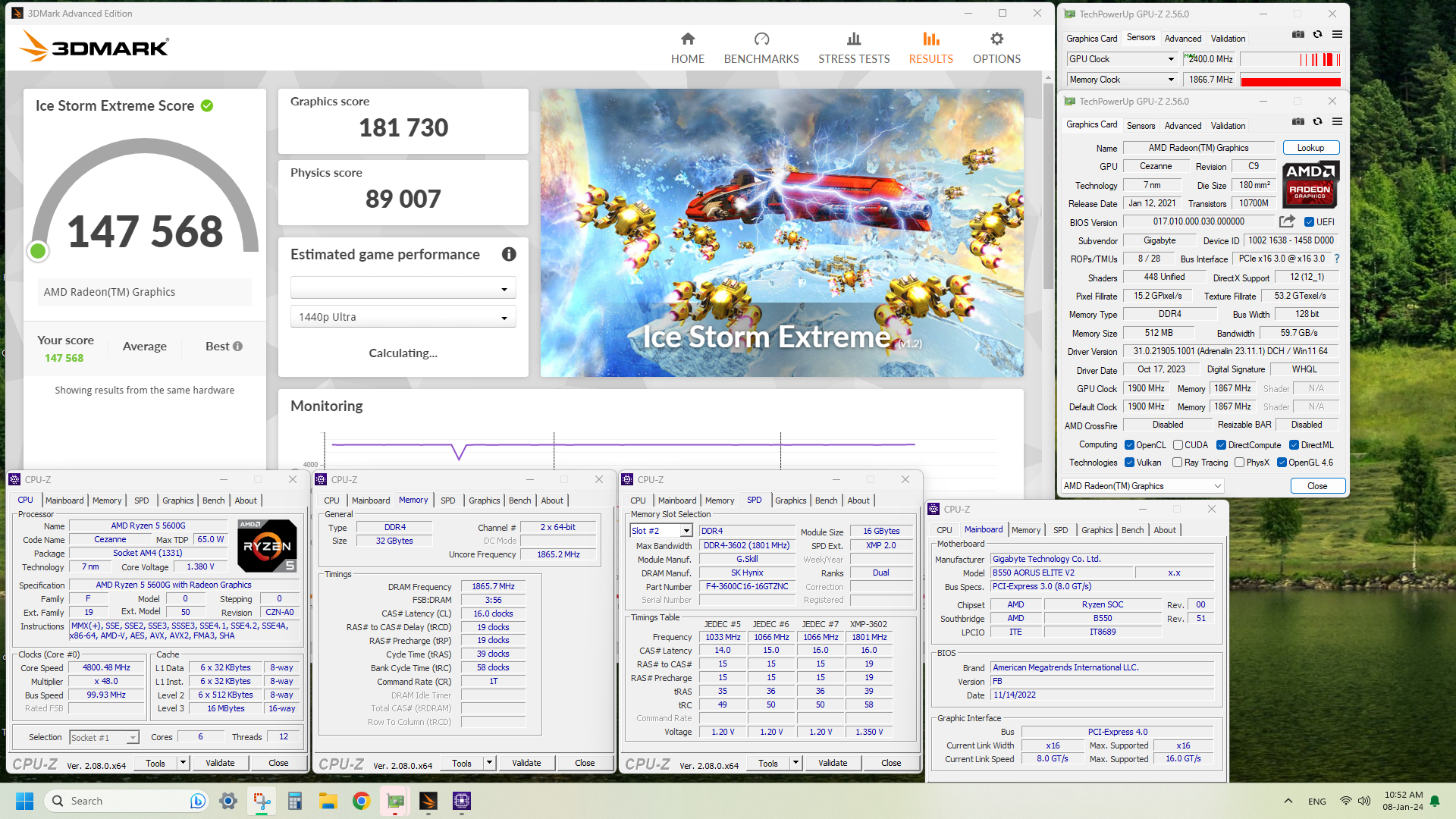The image size is (1456, 819).
Task: Open the Options gear icon
Action: pos(996,39)
